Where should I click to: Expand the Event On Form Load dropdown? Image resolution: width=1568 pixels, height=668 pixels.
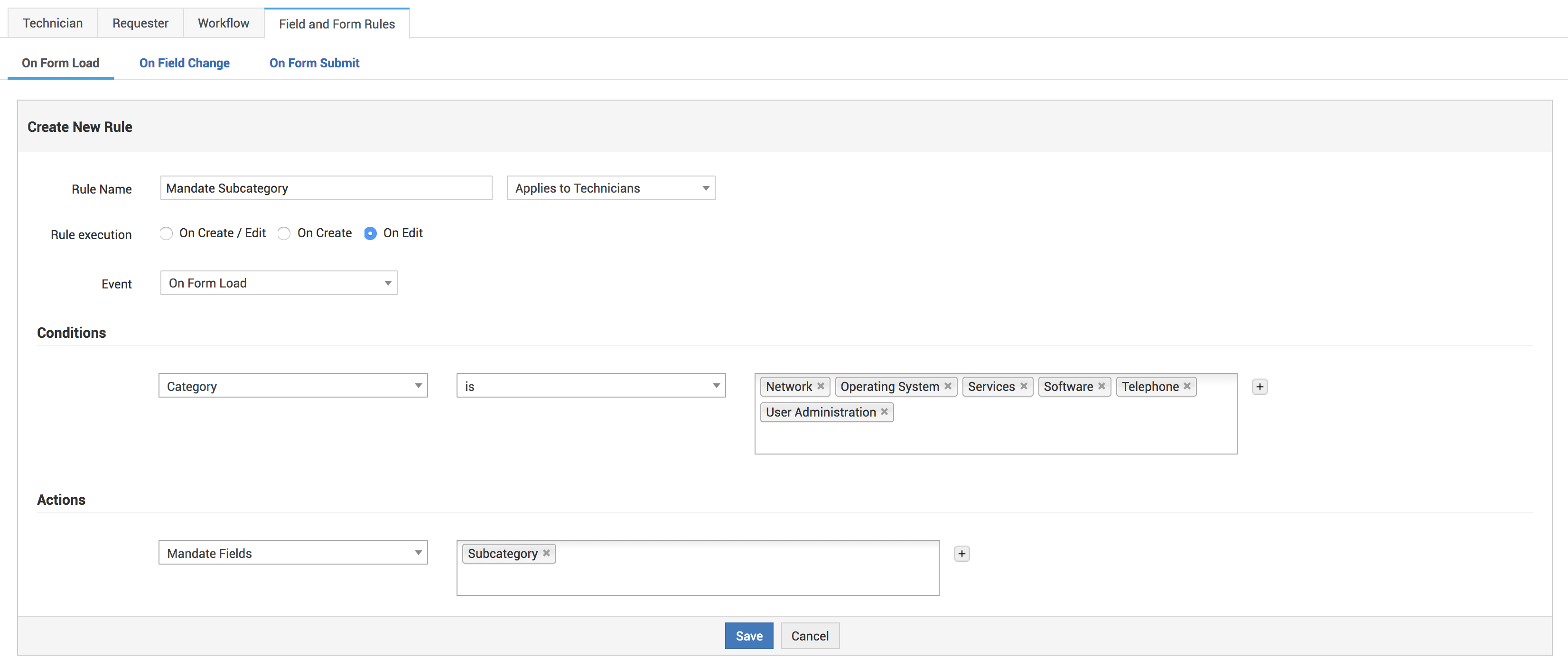[x=279, y=284]
